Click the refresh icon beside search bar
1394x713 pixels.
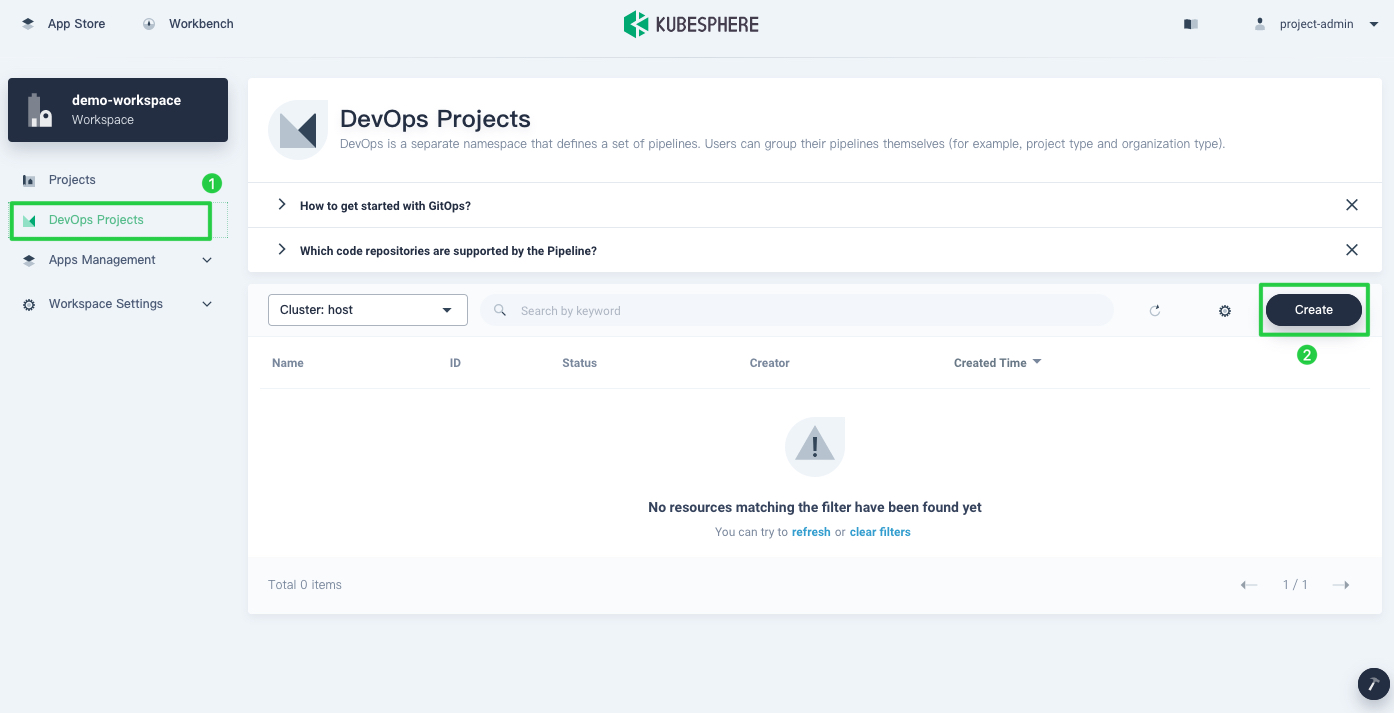1155,311
